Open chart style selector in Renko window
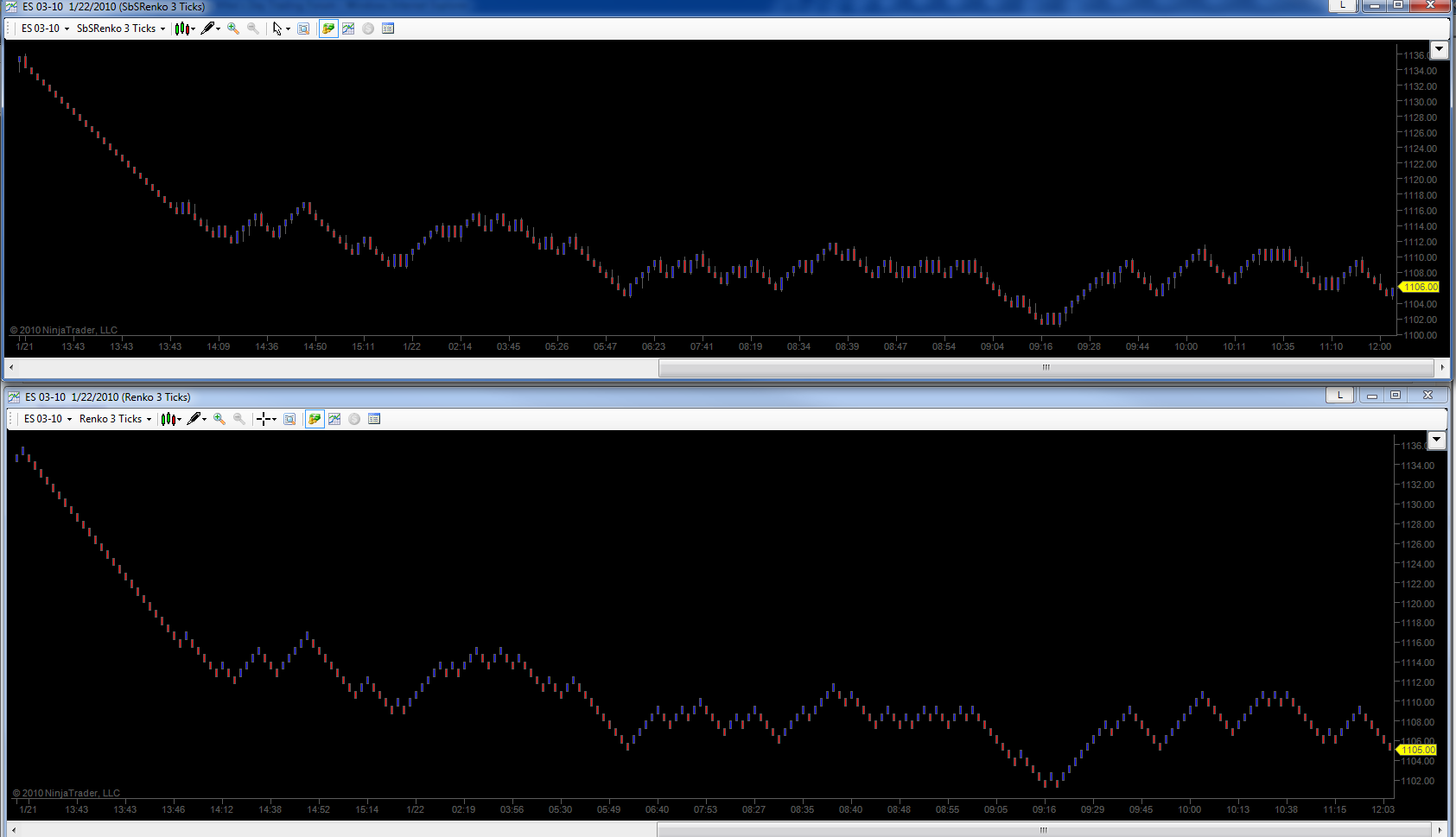The image size is (1456, 837). coord(168,419)
